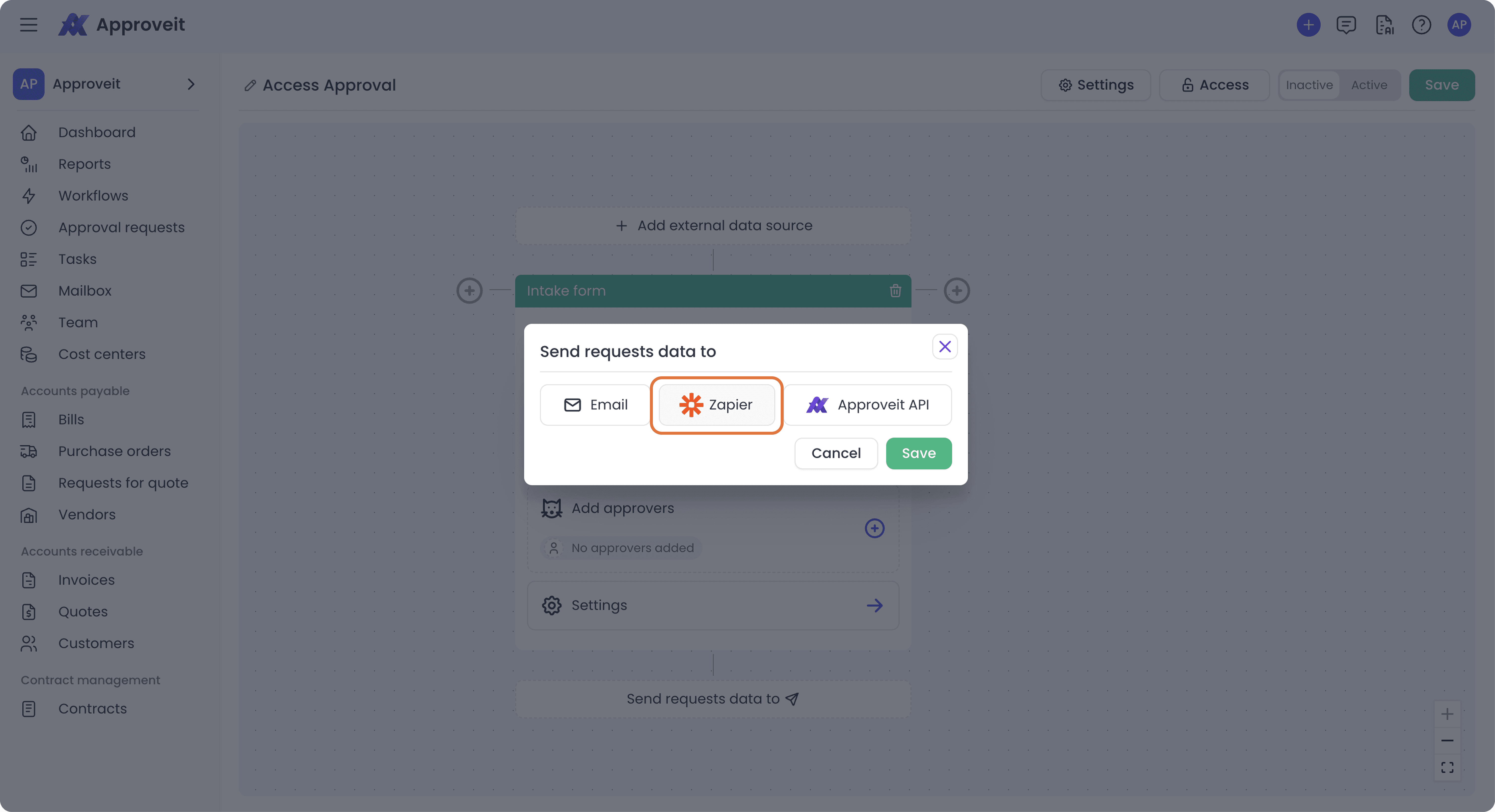This screenshot has width=1495, height=812.
Task: Open Purchase orders in the sidebar
Action: coord(114,451)
